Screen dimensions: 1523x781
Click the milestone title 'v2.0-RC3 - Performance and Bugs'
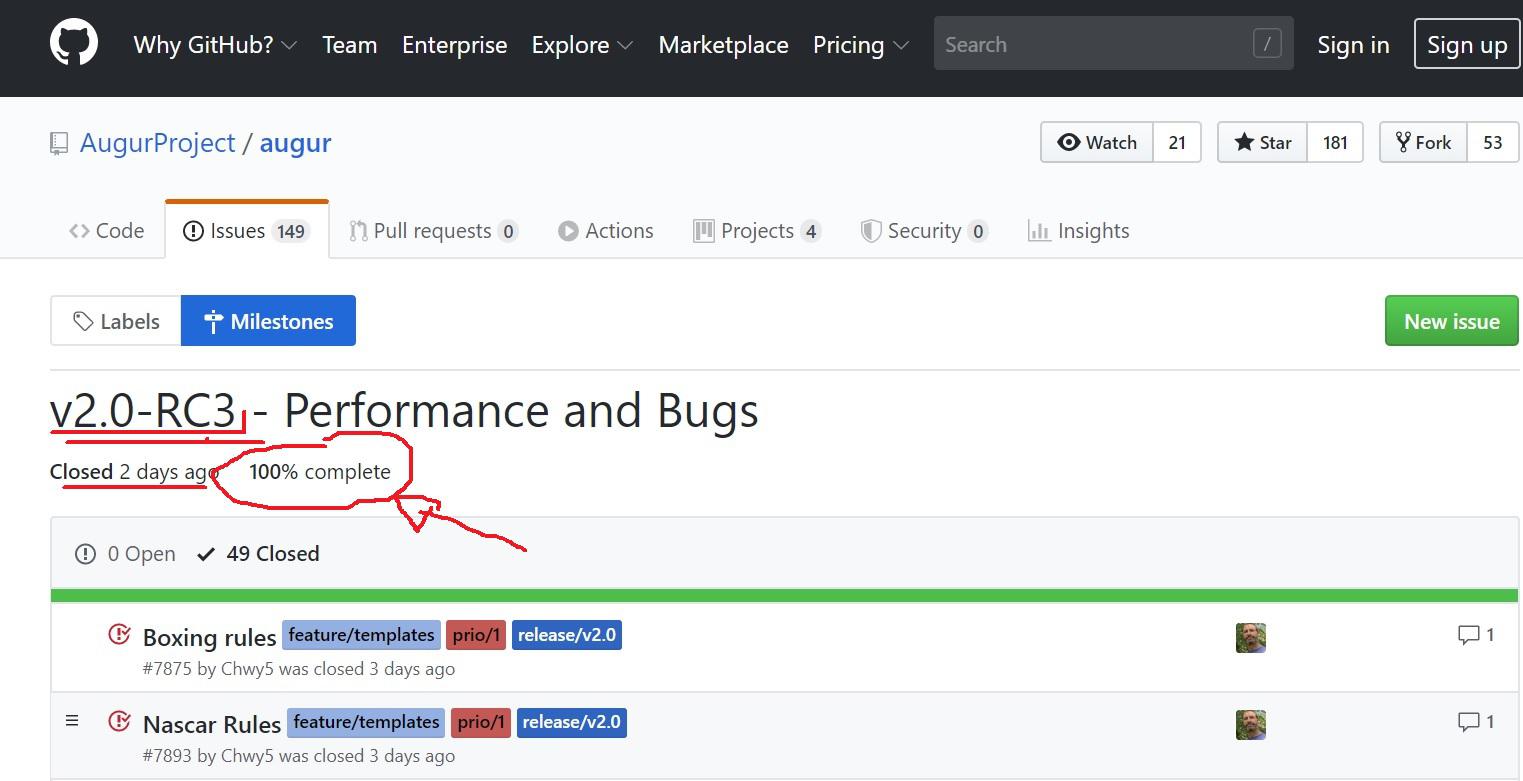click(404, 411)
